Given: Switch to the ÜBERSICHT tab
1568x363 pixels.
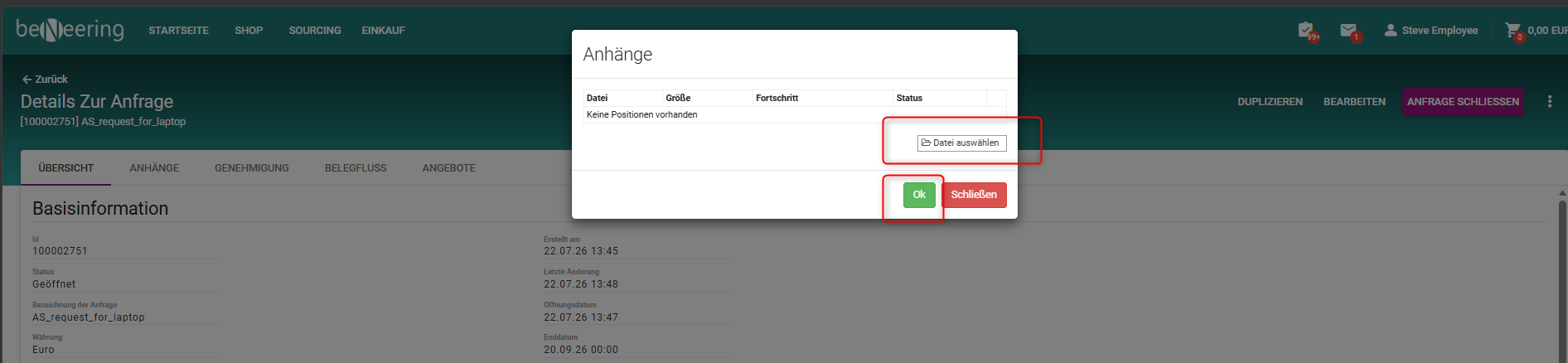Looking at the screenshot, I should (x=66, y=167).
